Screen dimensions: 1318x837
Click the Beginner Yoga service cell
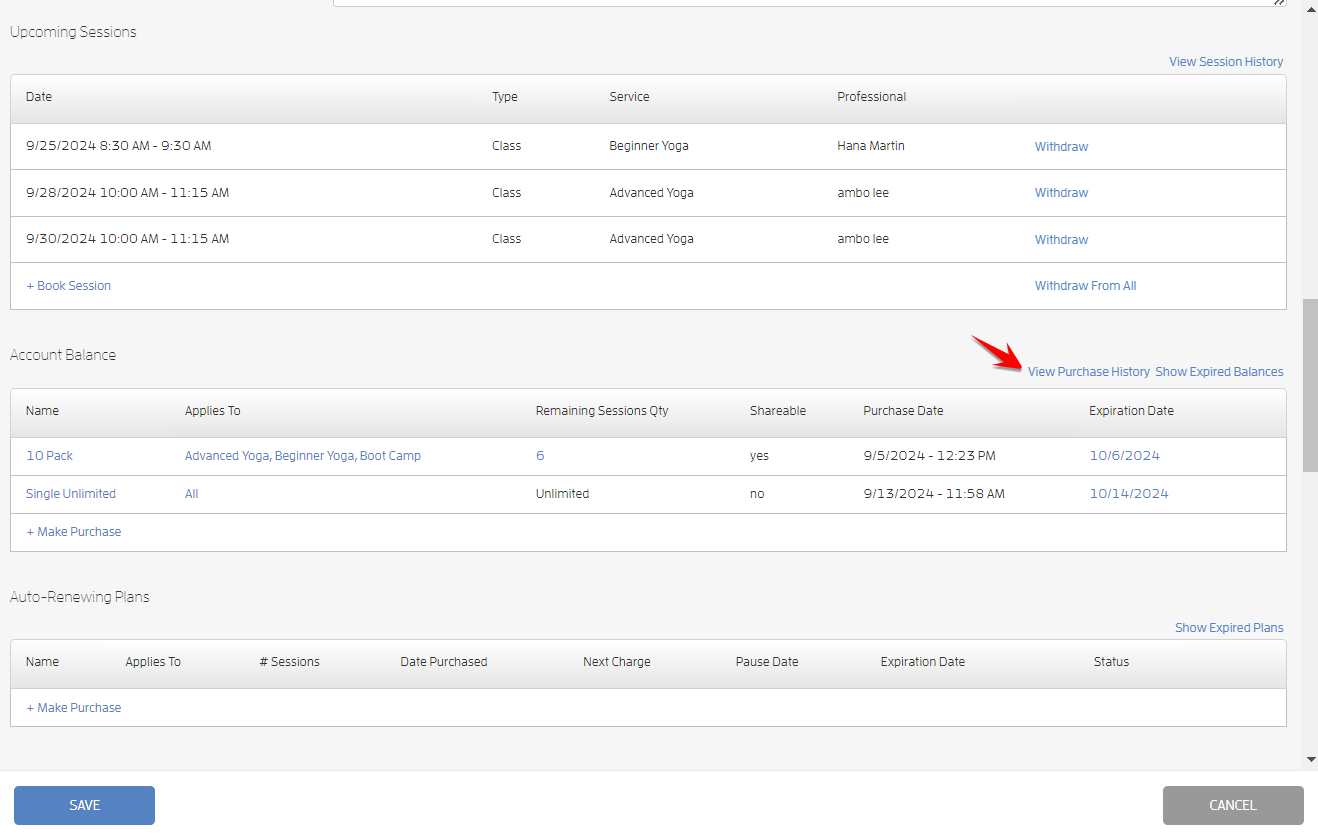tap(648, 146)
